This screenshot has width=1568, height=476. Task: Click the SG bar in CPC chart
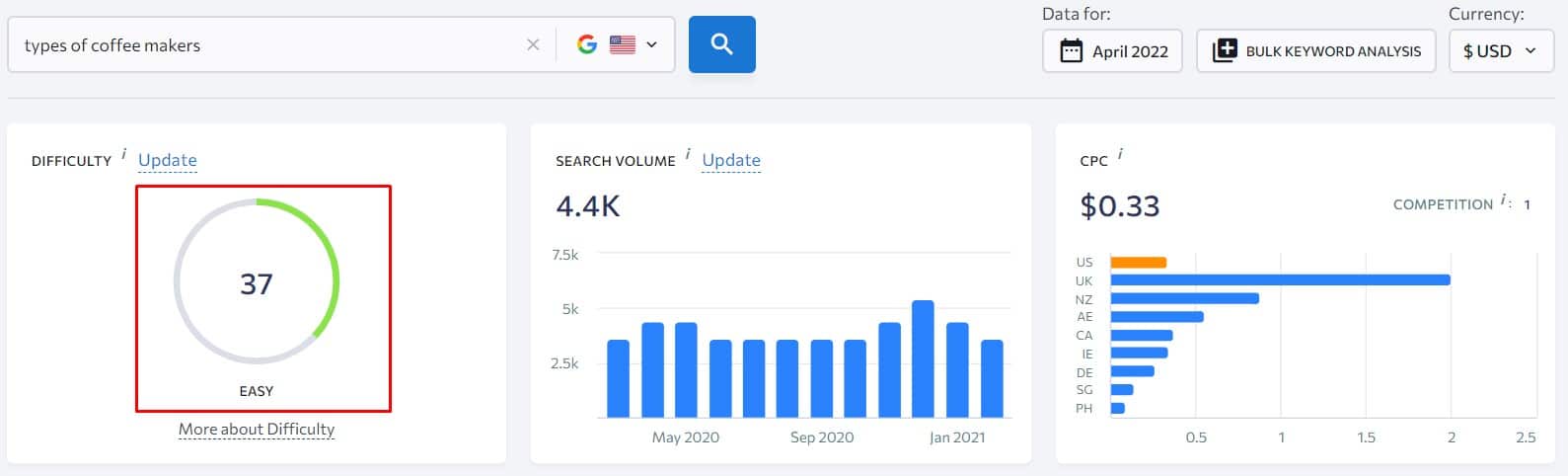1121,389
